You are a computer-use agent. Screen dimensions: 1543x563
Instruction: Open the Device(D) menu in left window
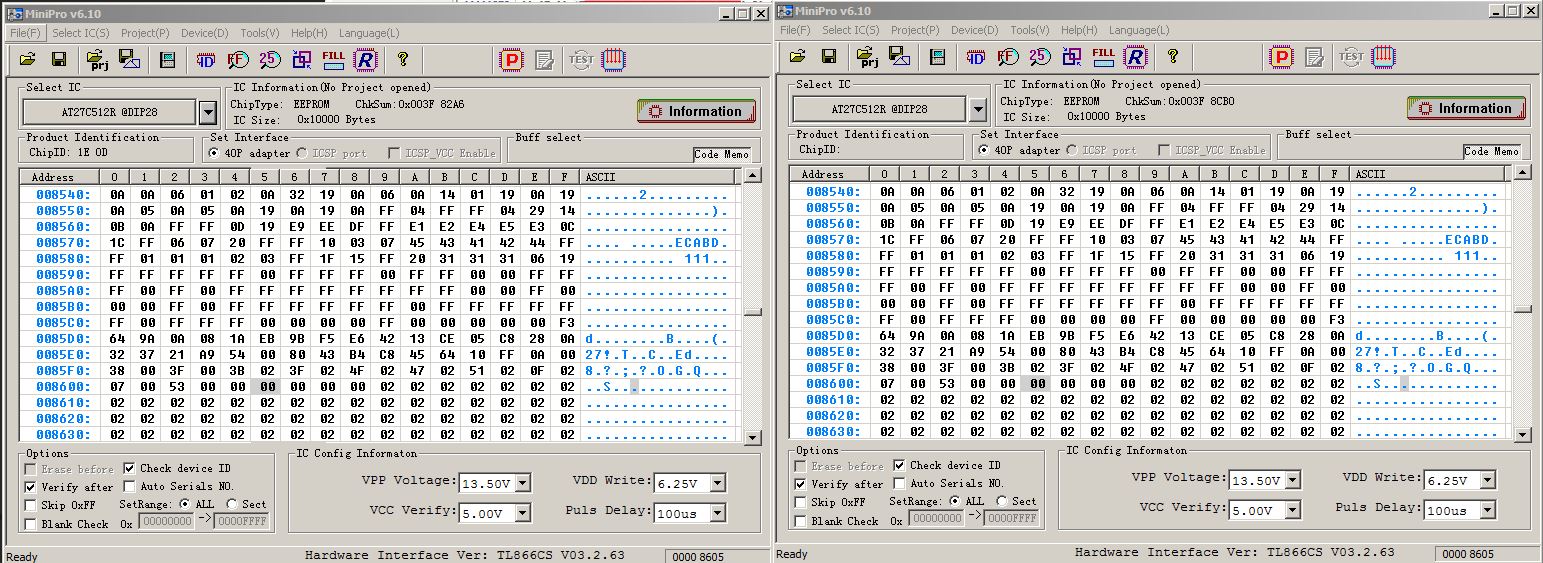coord(204,33)
